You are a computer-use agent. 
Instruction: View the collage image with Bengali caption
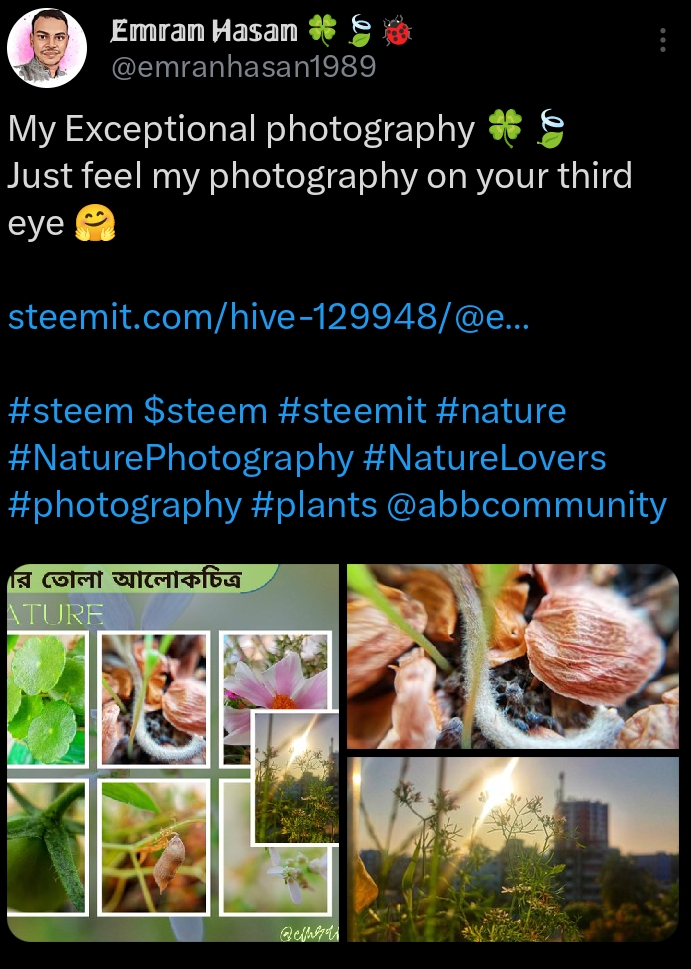pos(173,753)
